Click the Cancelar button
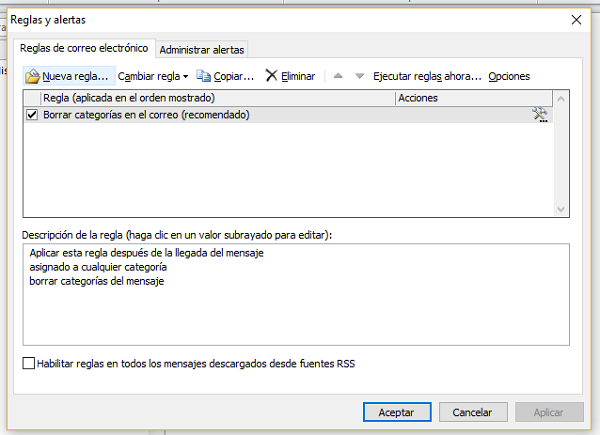The height and width of the screenshot is (435, 600). pos(473,412)
